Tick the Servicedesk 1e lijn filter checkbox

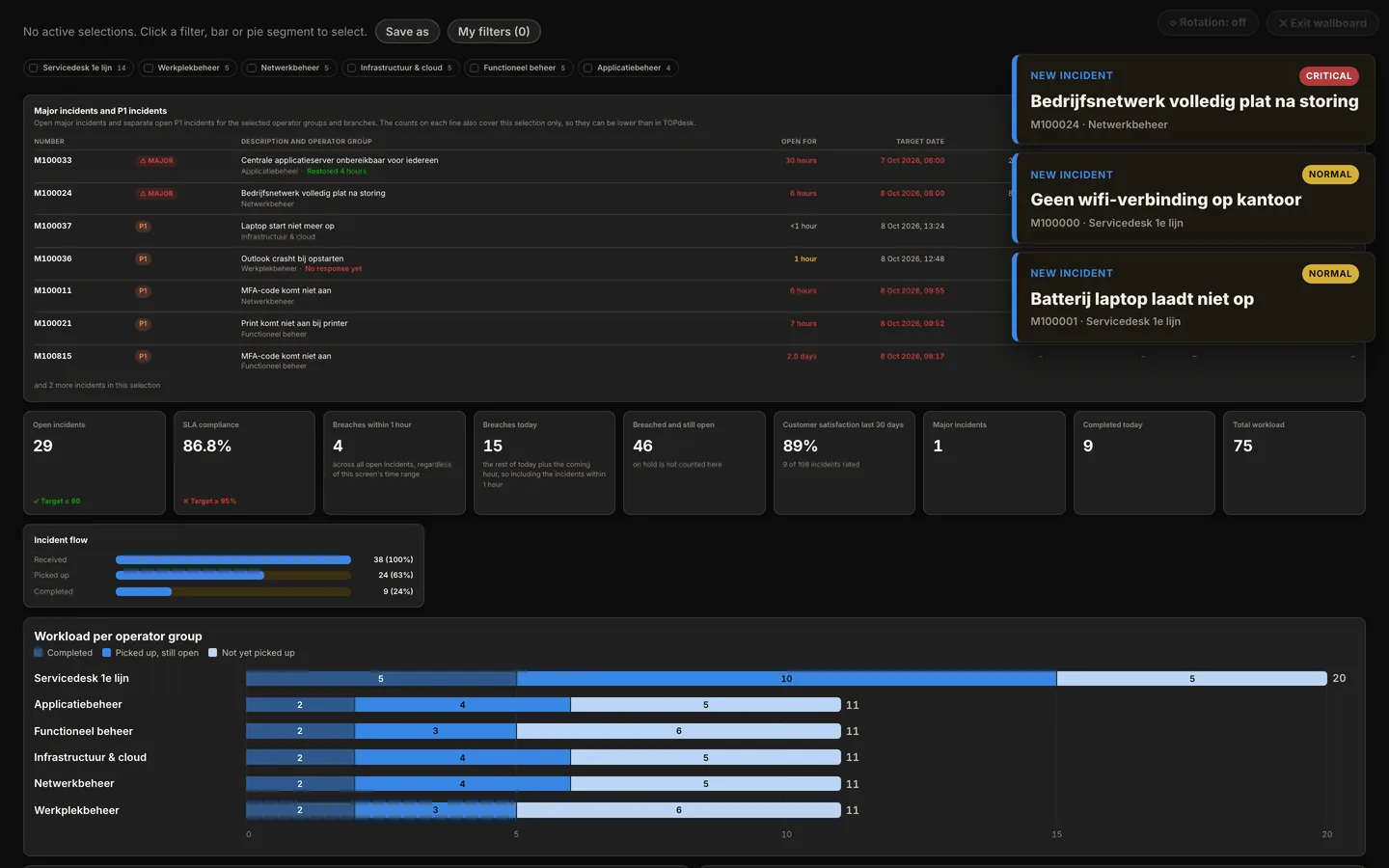[34, 68]
